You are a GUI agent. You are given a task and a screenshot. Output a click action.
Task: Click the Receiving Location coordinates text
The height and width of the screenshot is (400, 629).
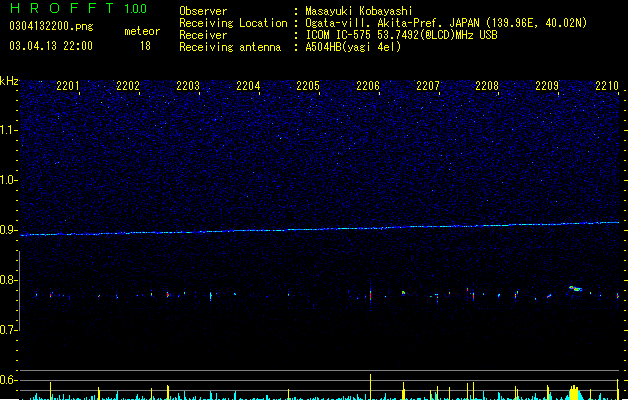[446, 23]
